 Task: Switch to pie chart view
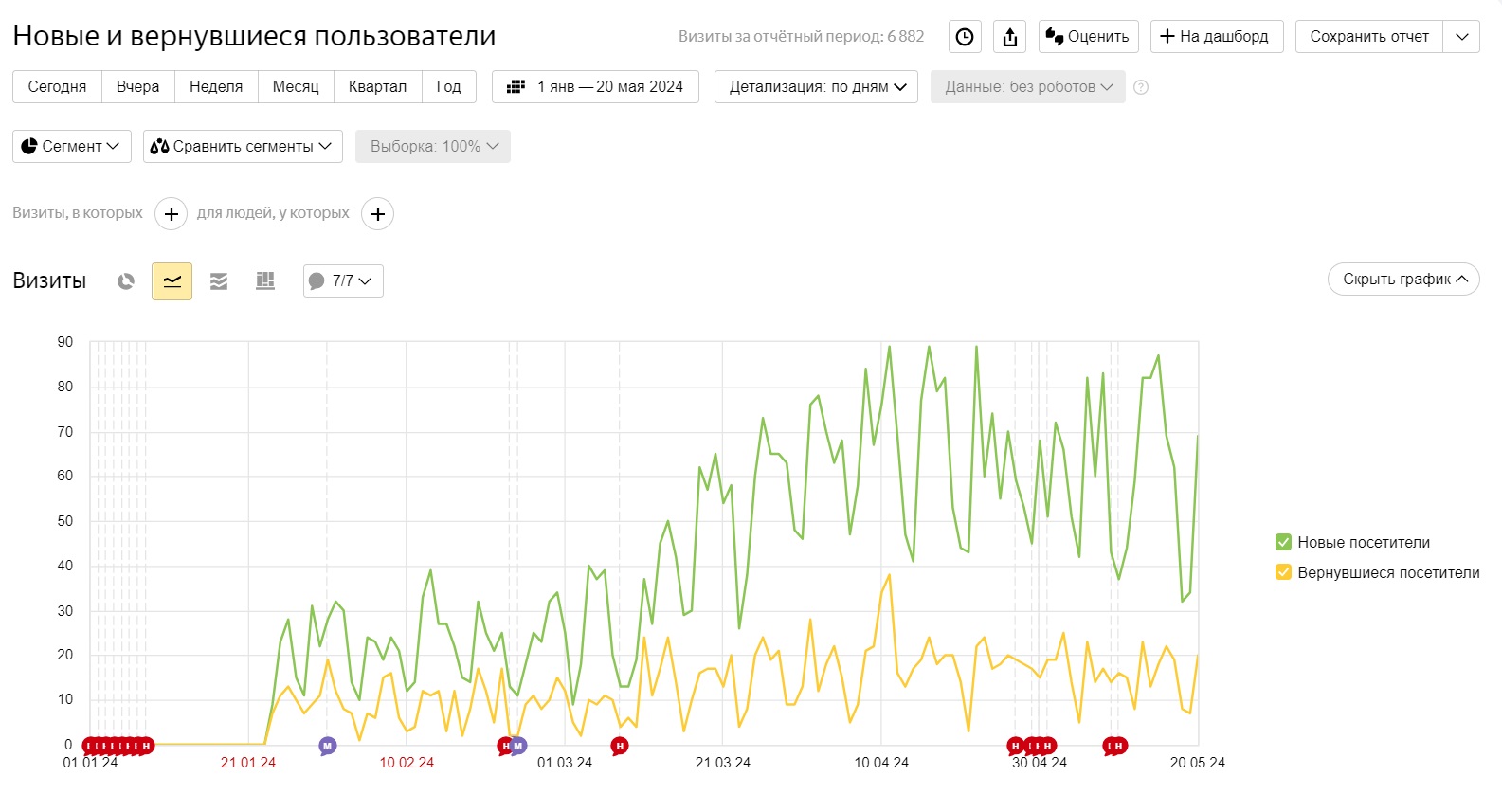(x=126, y=281)
